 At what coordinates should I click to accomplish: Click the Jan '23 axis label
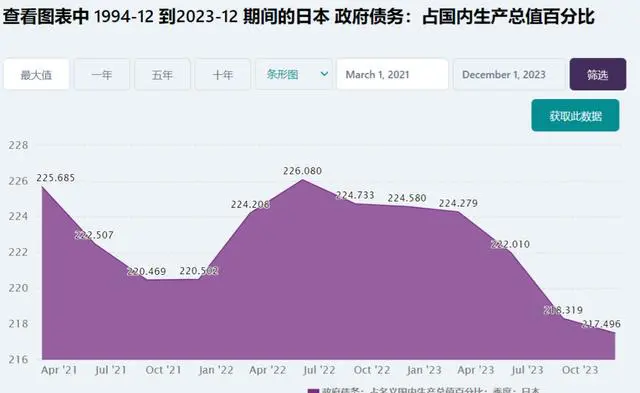pos(424,370)
